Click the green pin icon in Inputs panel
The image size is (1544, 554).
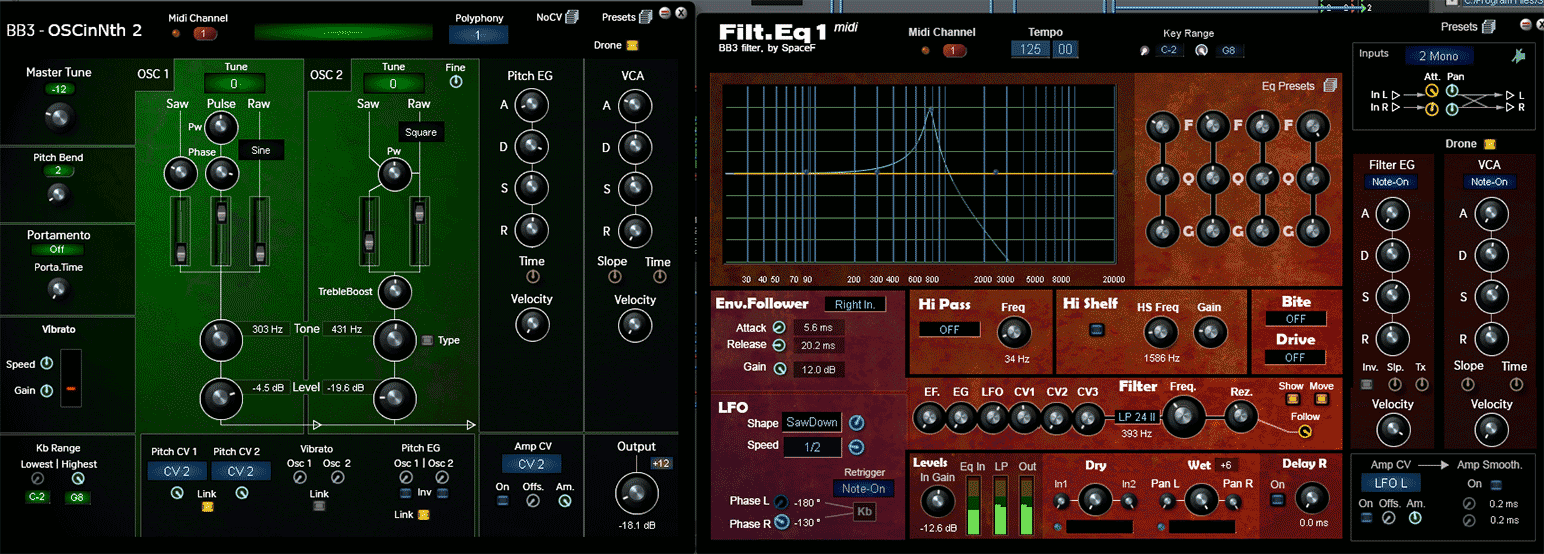1518,56
